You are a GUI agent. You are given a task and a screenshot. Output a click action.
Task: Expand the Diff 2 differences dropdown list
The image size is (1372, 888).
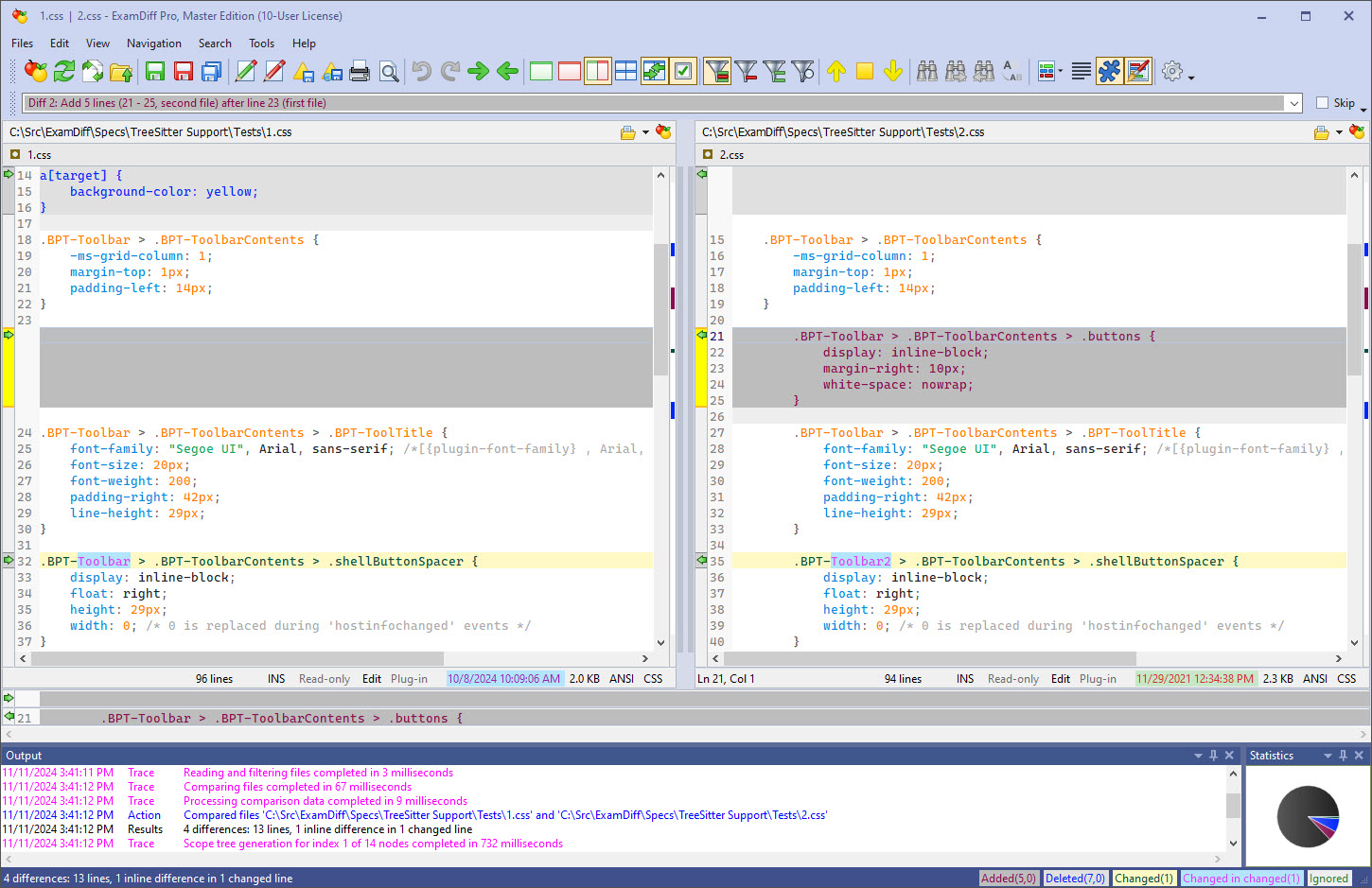1293,103
